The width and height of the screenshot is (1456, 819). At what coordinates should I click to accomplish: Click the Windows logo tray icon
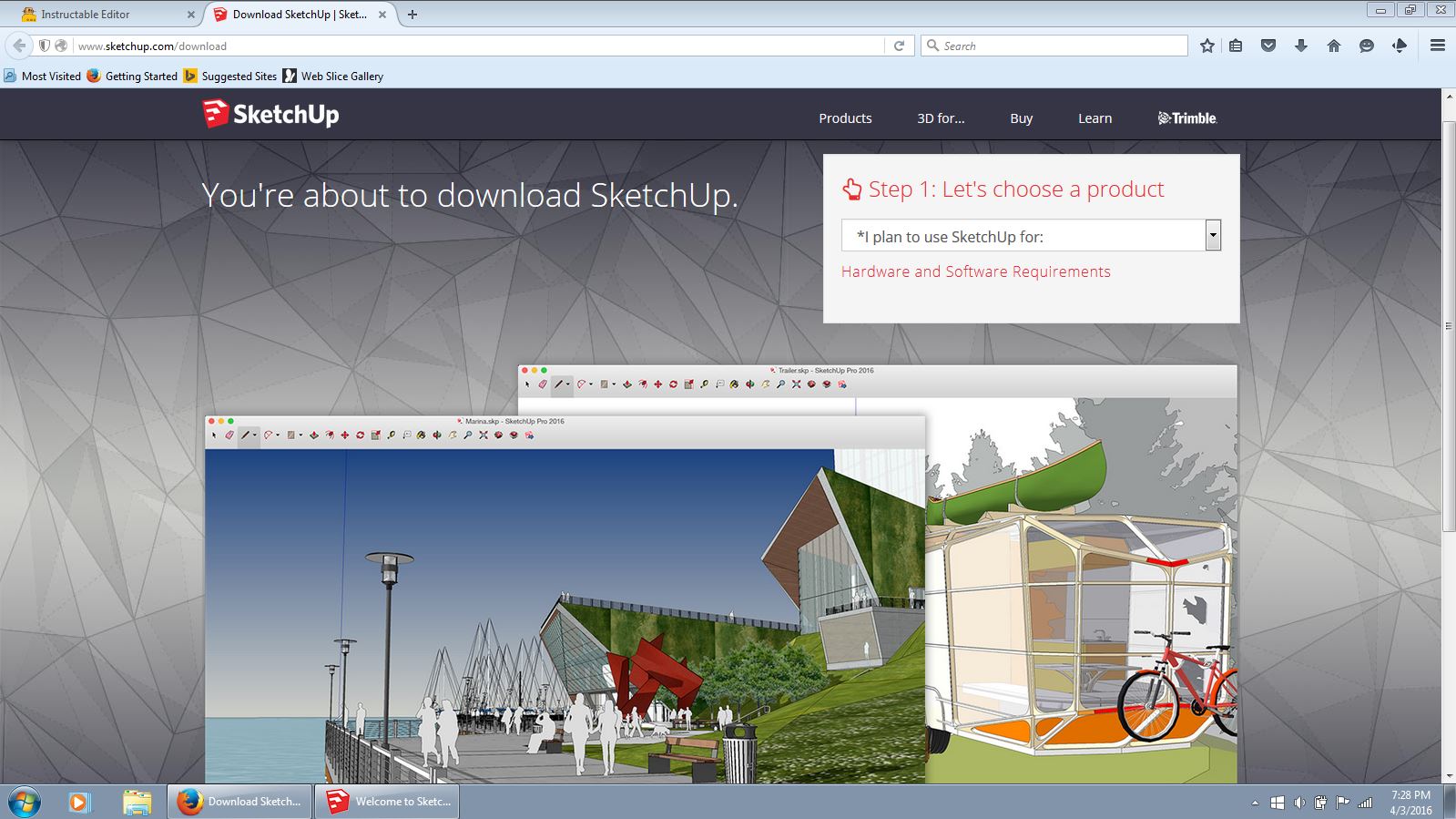1277,803
